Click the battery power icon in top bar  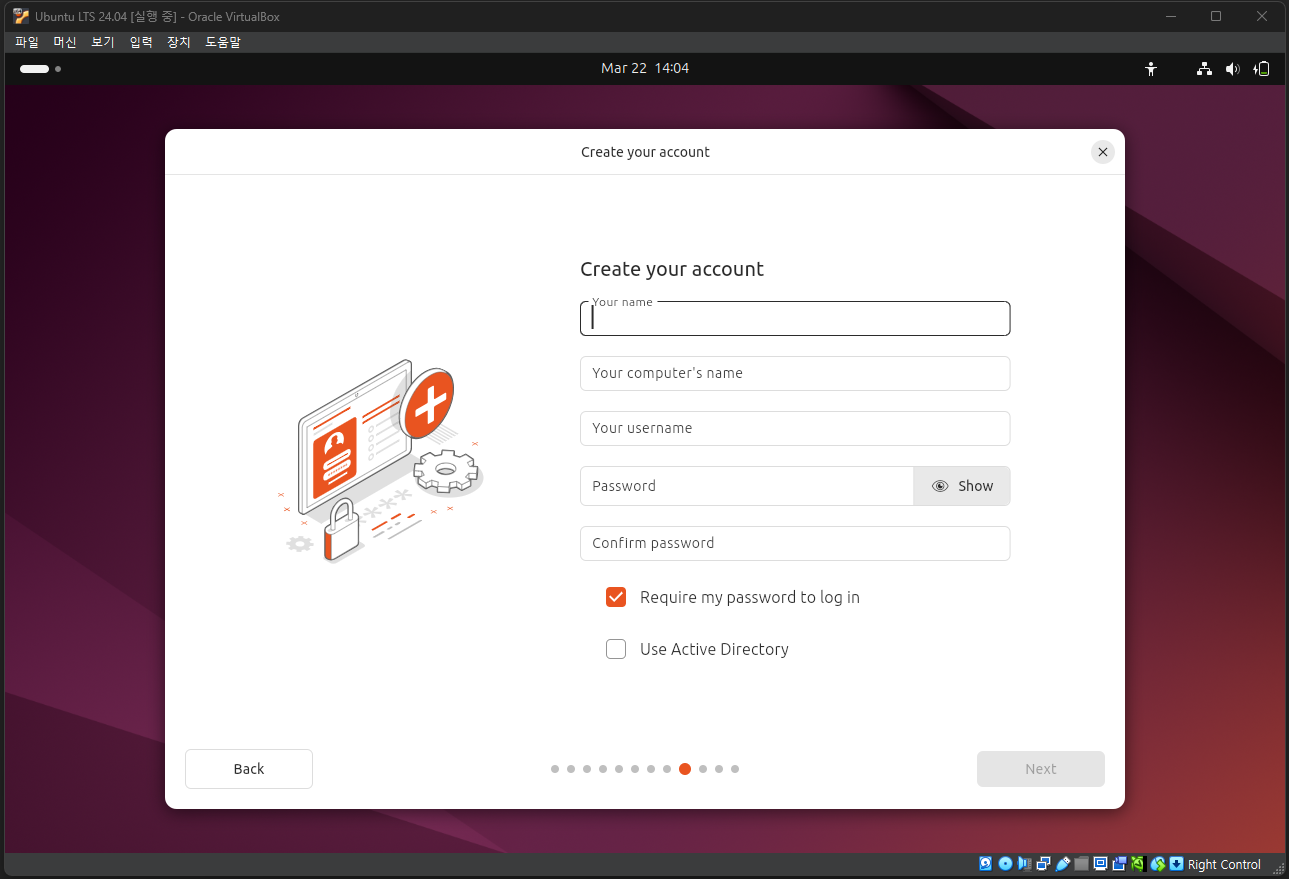1263,69
